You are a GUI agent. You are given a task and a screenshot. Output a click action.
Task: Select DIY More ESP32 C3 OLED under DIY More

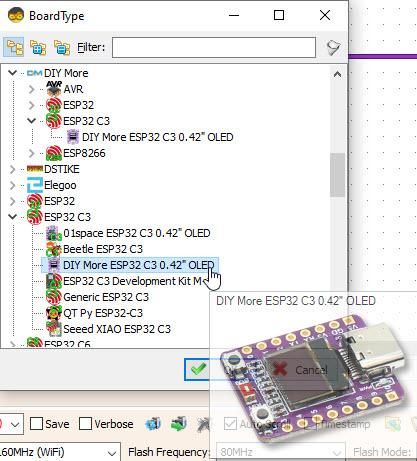pyautogui.click(x=157, y=137)
